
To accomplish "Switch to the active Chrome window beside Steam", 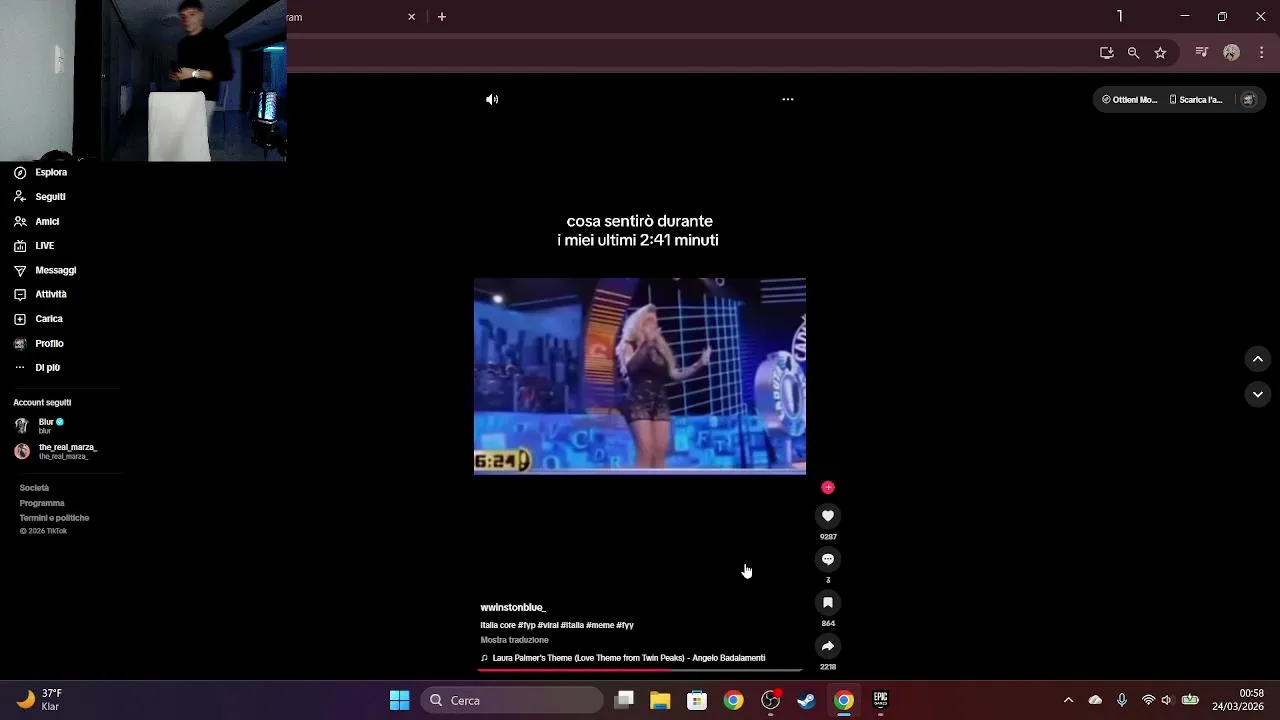I will (x=844, y=700).
